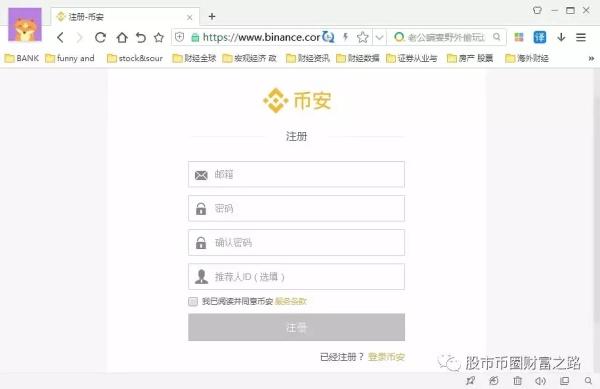Click the search magnifier in search box

497,37
